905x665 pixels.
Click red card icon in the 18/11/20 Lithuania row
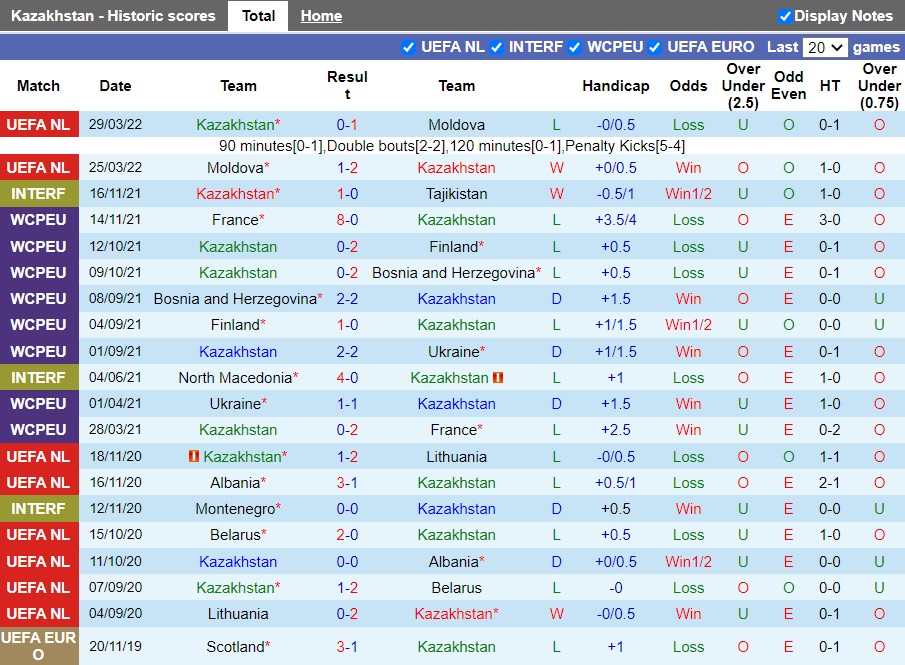[195, 457]
